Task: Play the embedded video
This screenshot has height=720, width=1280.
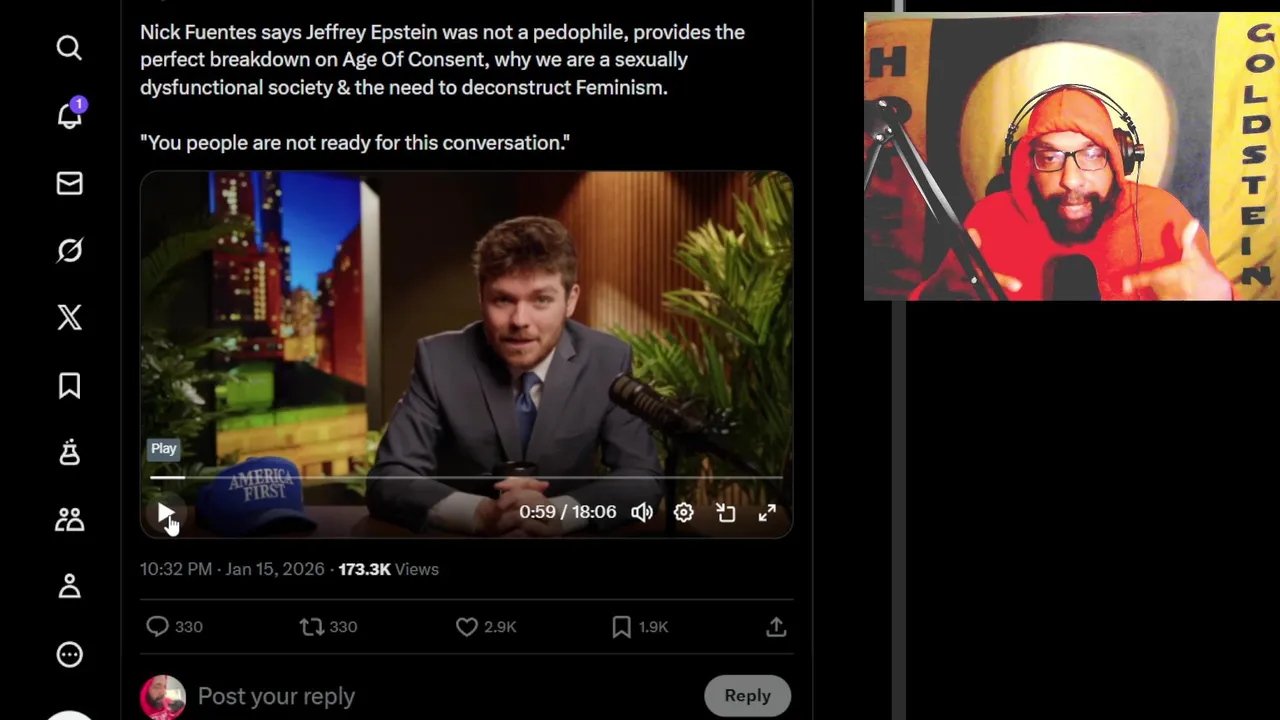Action: 165,513
